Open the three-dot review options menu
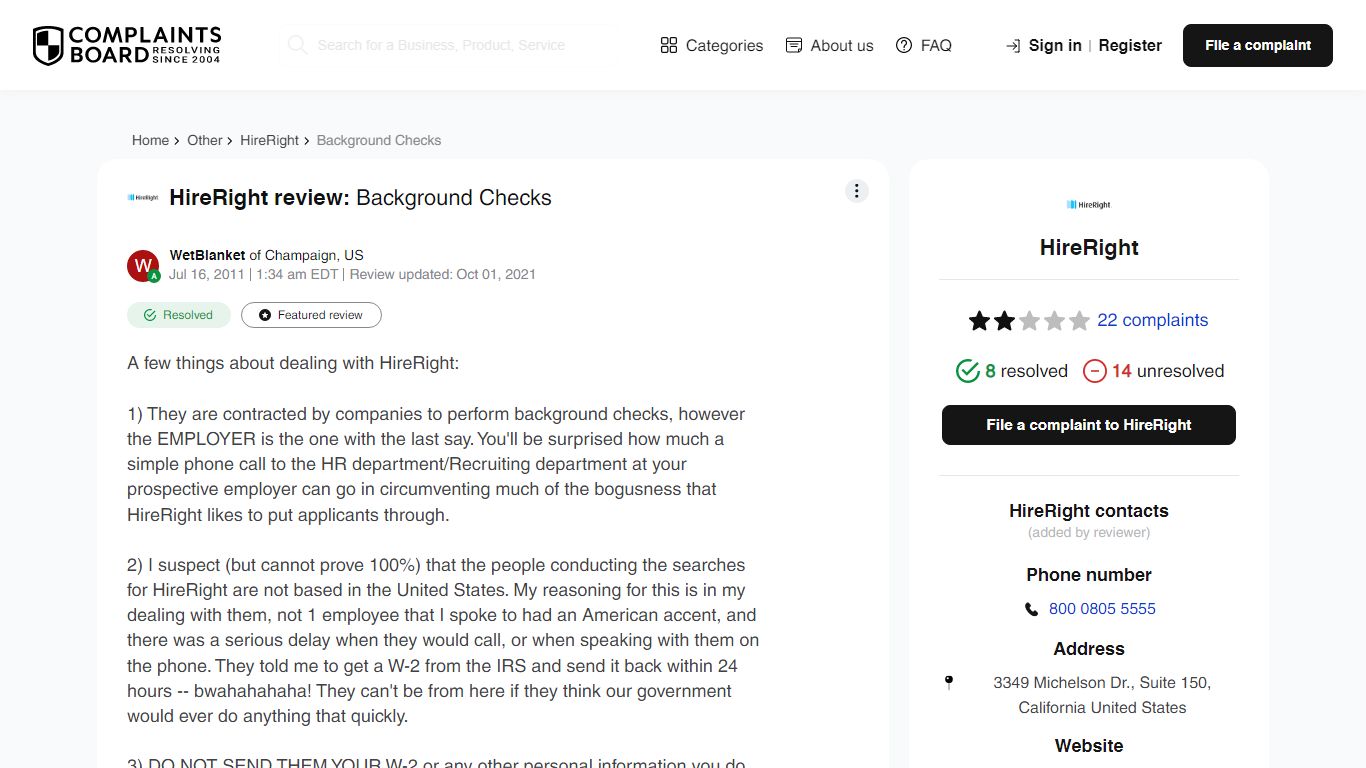1366x768 pixels. pos(857,191)
